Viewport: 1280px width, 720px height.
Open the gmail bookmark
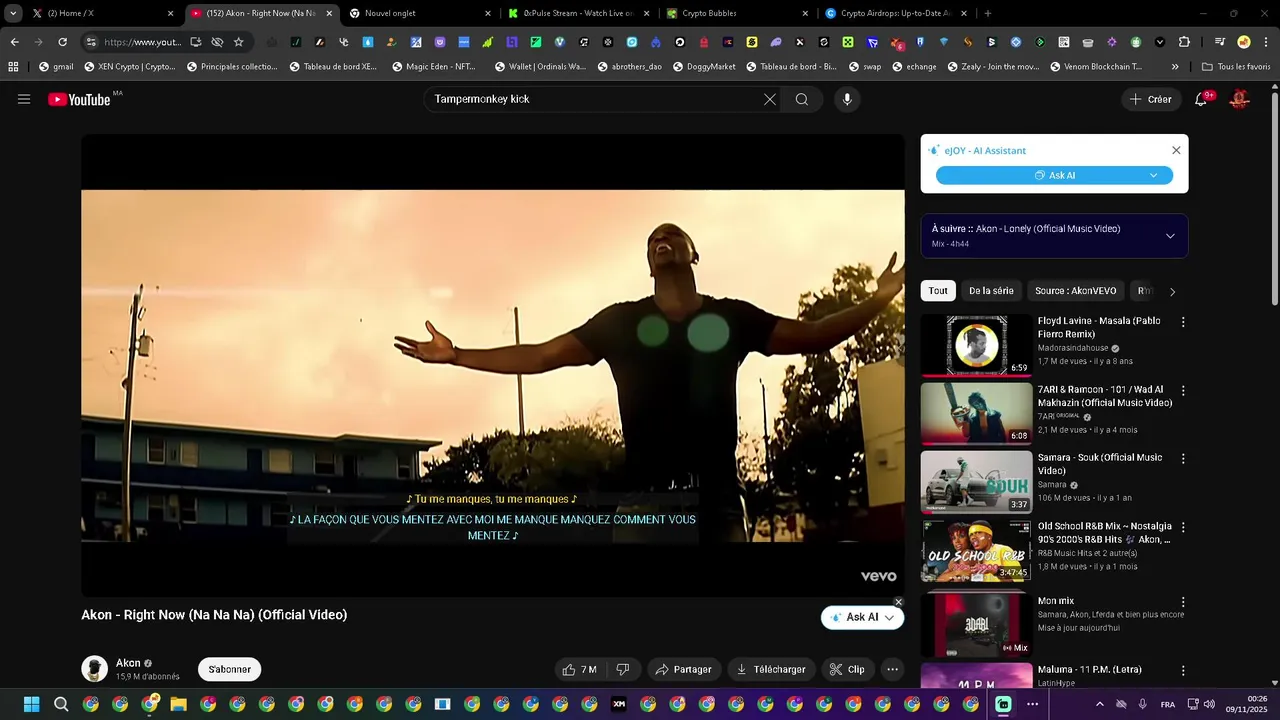[56, 67]
